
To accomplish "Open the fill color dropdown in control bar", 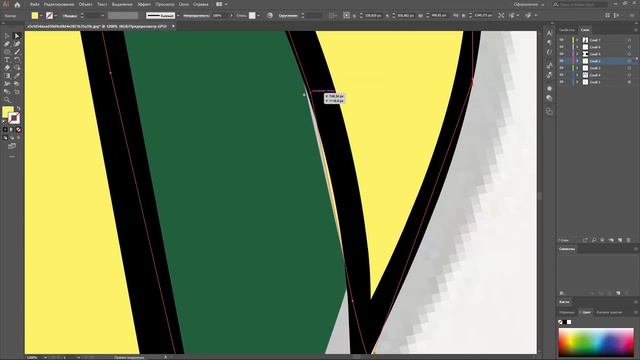I will [x=41, y=16].
